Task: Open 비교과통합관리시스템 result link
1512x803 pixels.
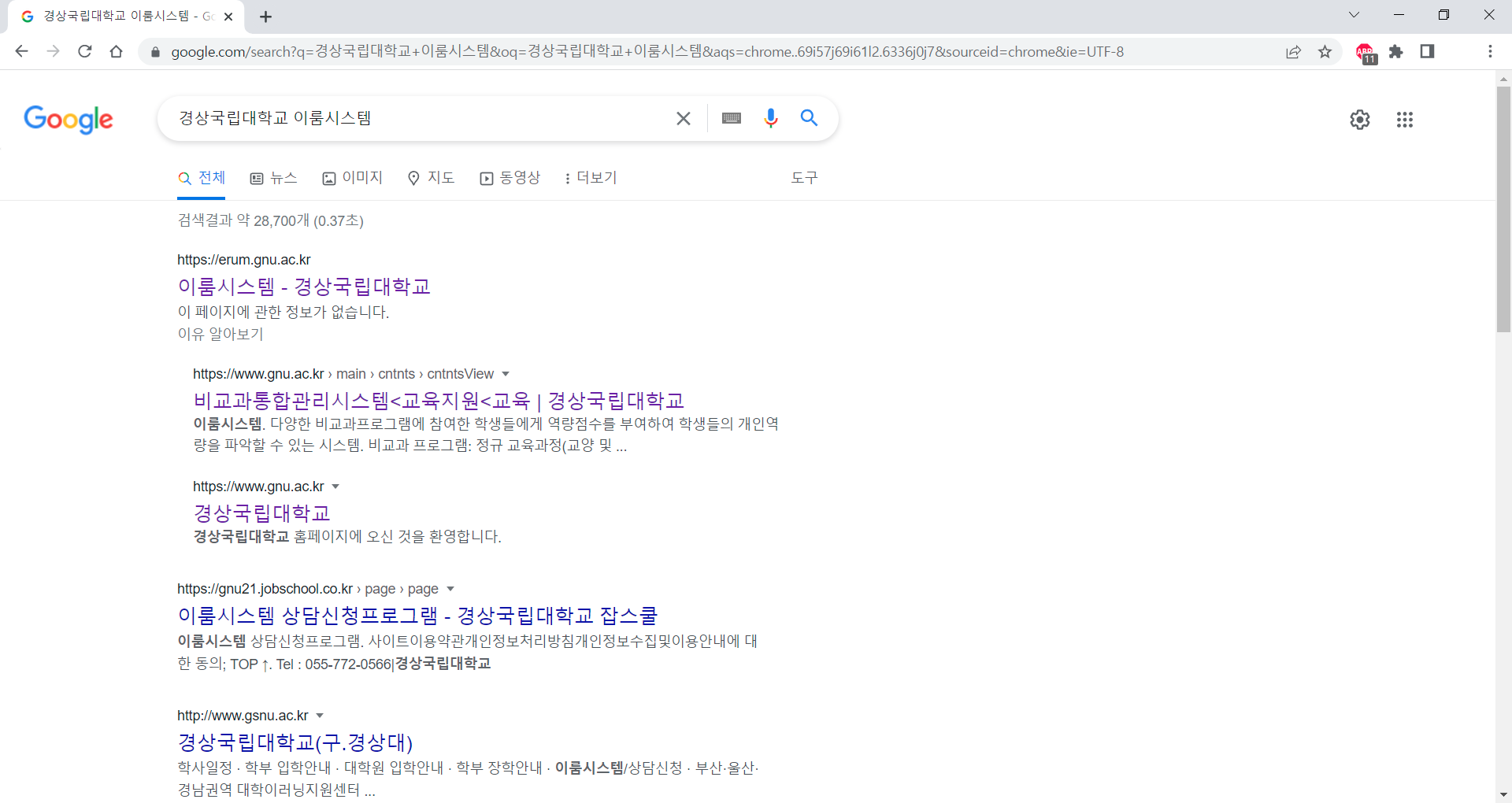Action: click(439, 401)
